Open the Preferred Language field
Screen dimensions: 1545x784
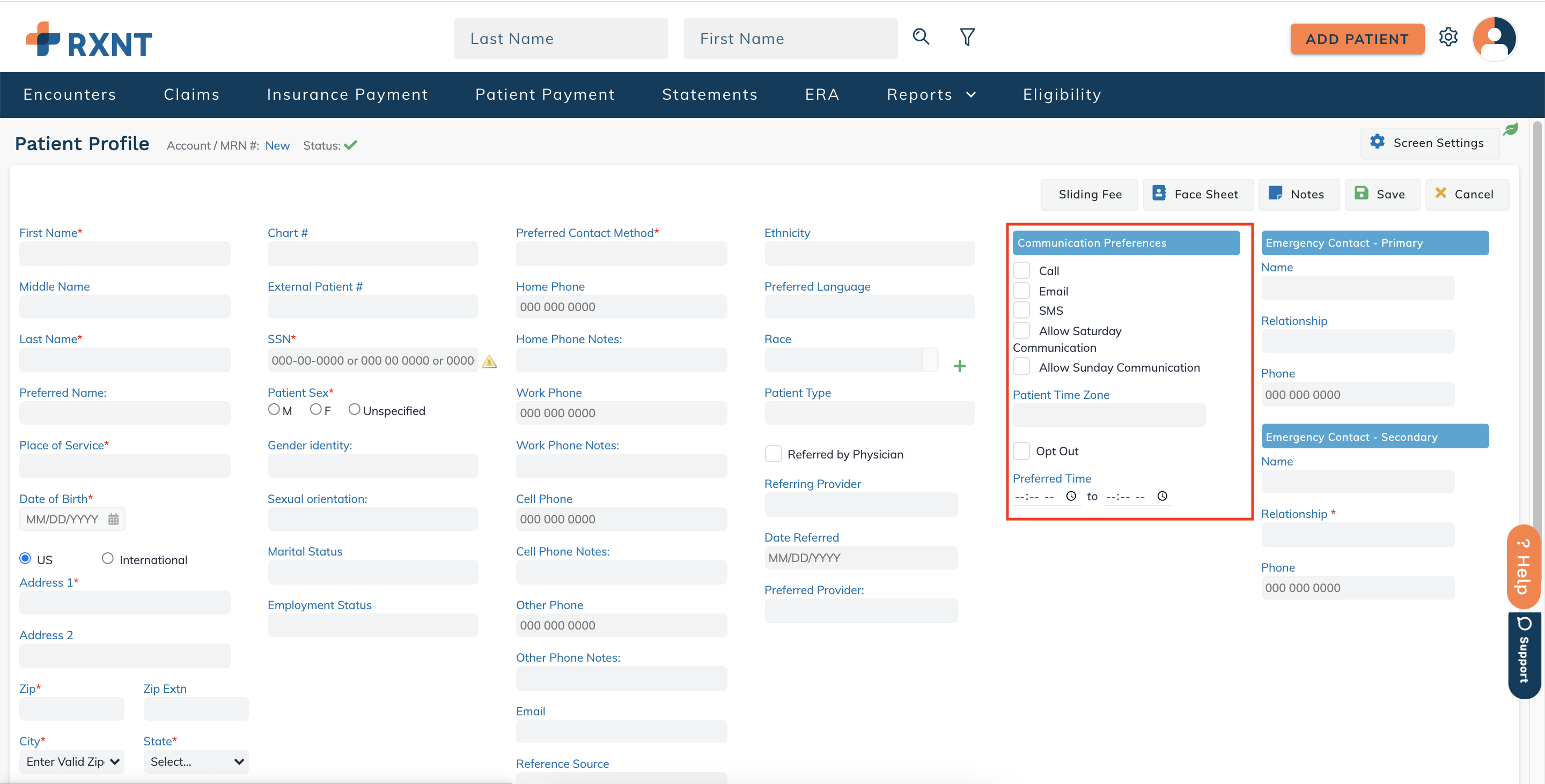[x=869, y=307]
